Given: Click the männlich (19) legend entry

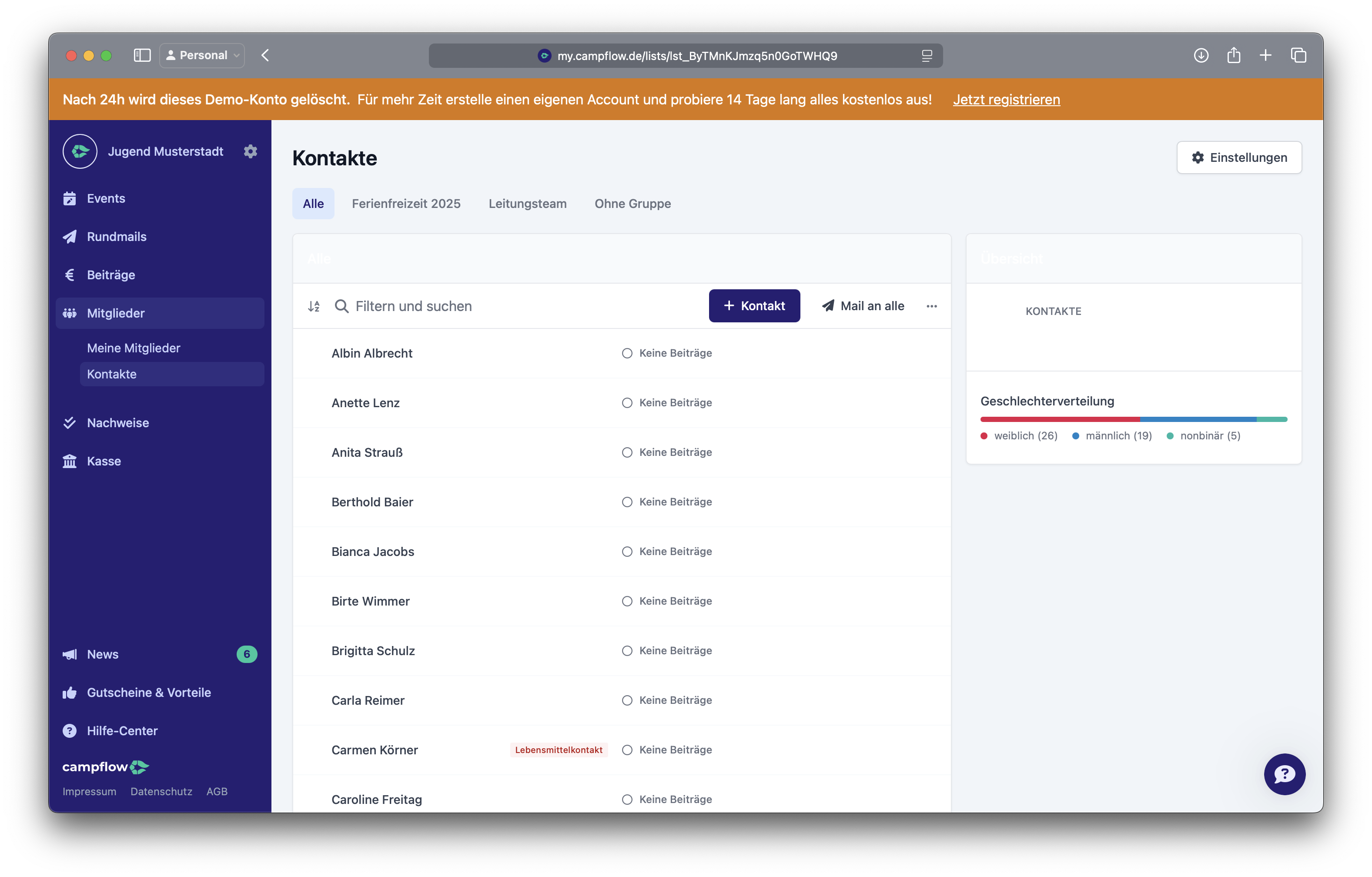Looking at the screenshot, I should pyautogui.click(x=1111, y=436).
